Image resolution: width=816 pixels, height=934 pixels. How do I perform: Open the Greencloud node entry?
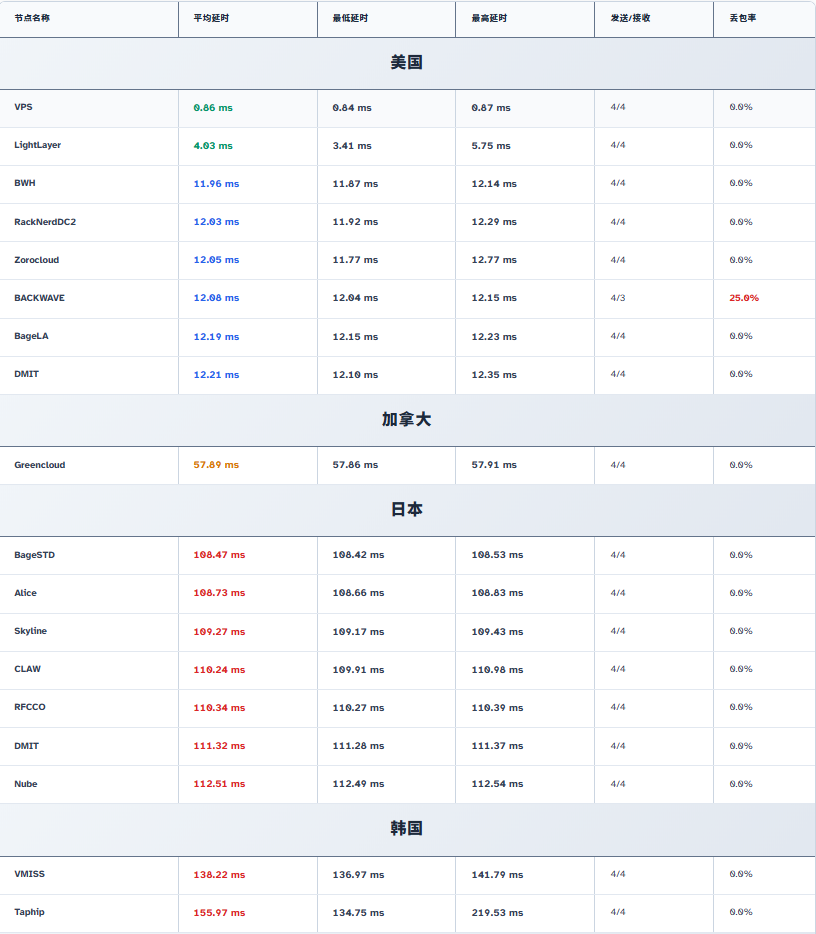click(x=40, y=465)
